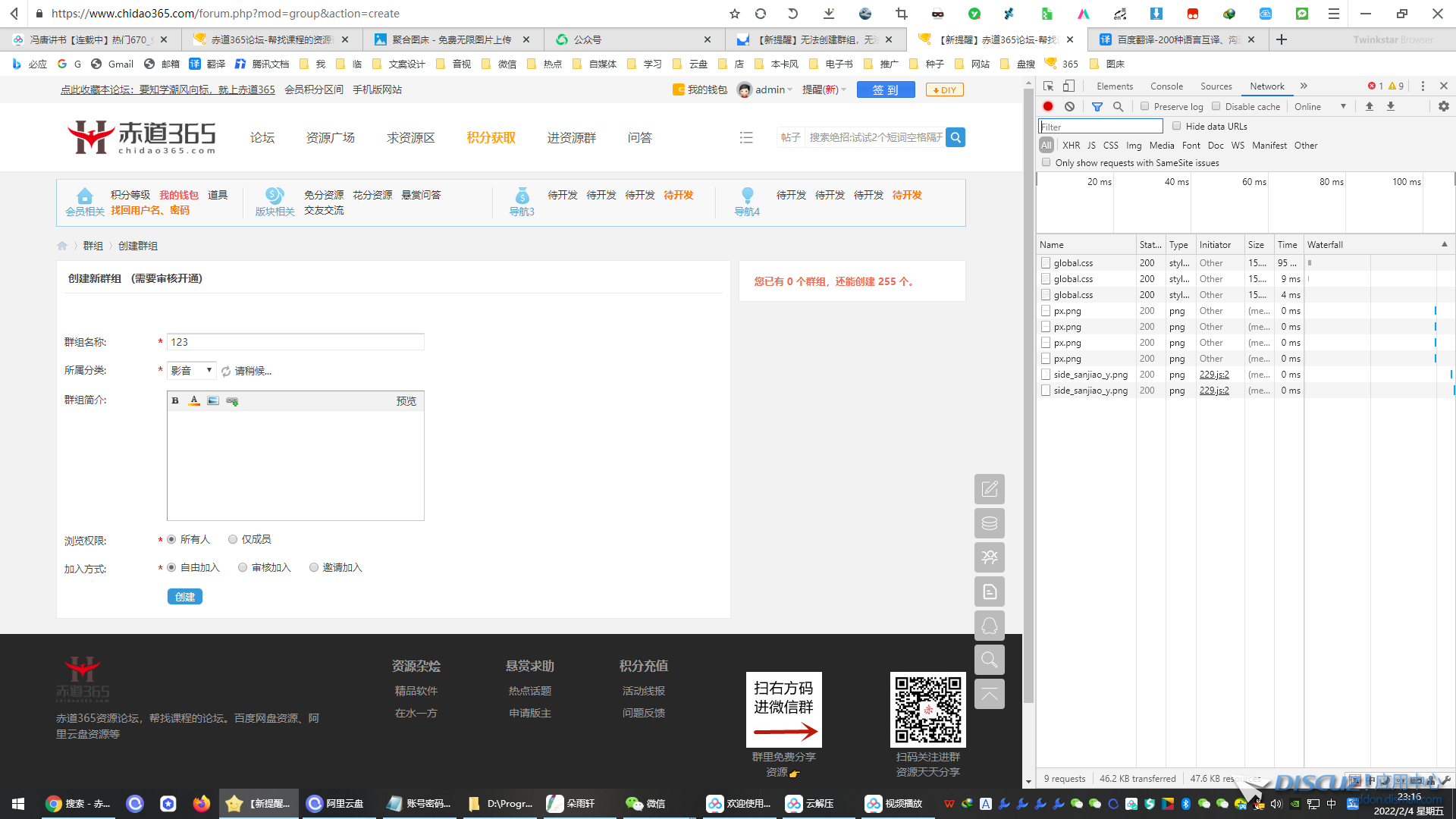Check Hide data URLs checkbox

(x=1177, y=126)
